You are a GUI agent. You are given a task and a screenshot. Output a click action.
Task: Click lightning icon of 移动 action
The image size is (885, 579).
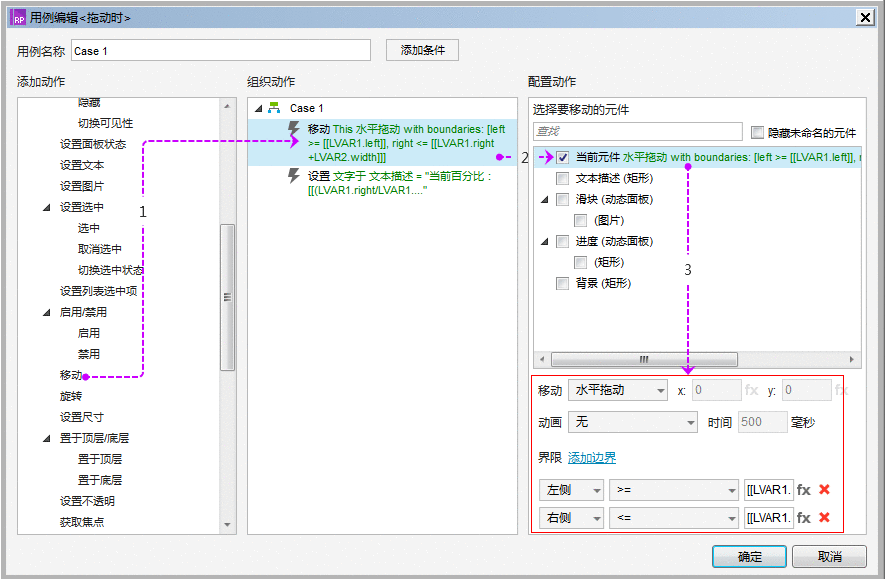293,129
